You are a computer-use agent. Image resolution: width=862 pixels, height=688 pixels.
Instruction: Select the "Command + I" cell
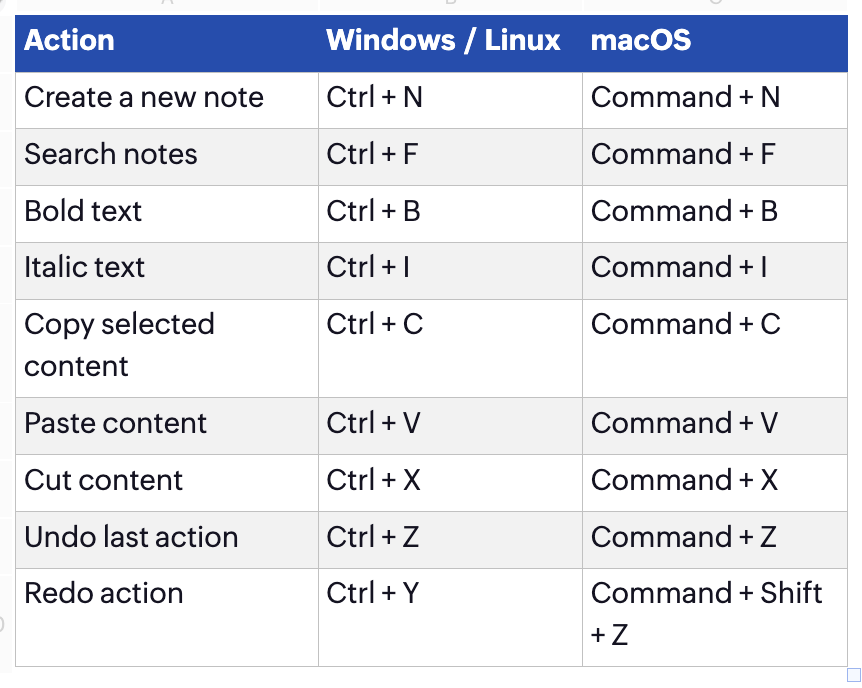click(679, 268)
